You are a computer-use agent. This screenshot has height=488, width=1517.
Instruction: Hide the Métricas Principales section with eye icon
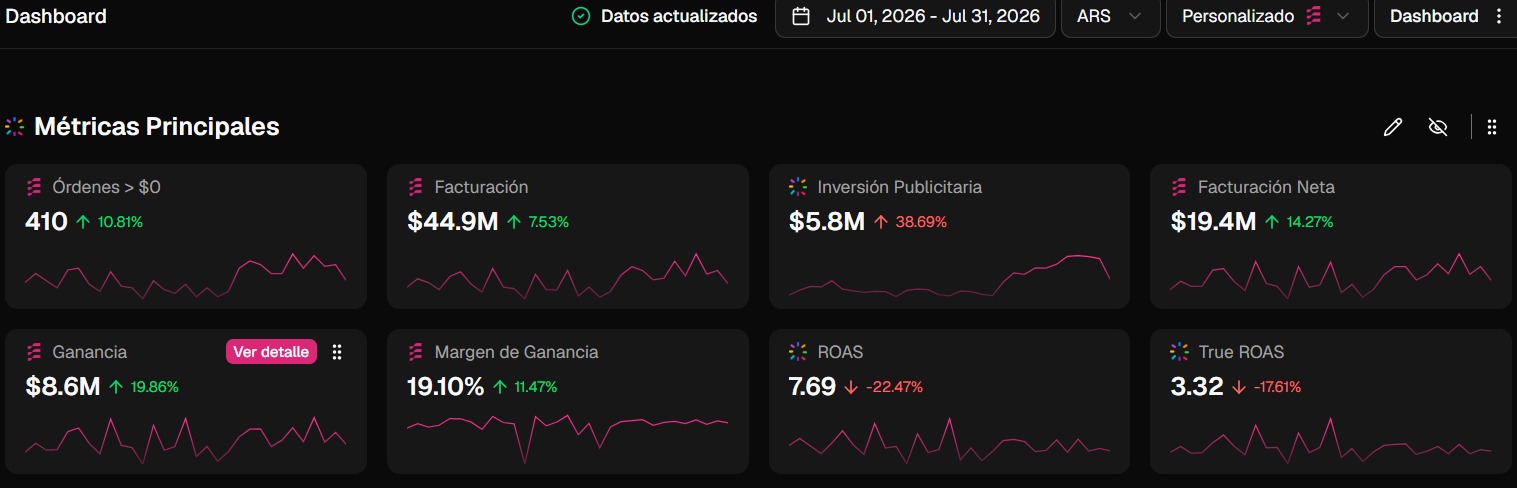[x=1438, y=127]
